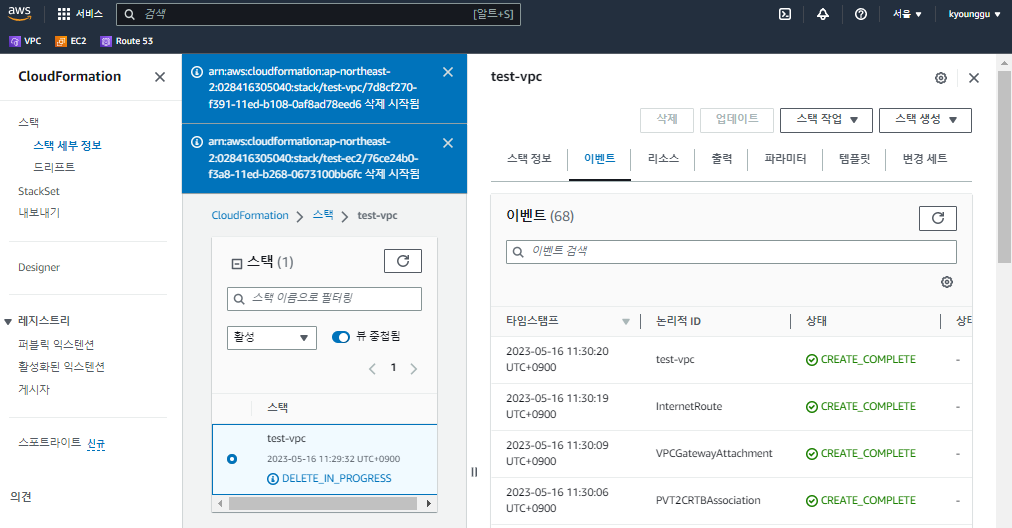Select the test-vpc stack radio button
Screen dimensions: 1012x528
[x=232, y=459]
